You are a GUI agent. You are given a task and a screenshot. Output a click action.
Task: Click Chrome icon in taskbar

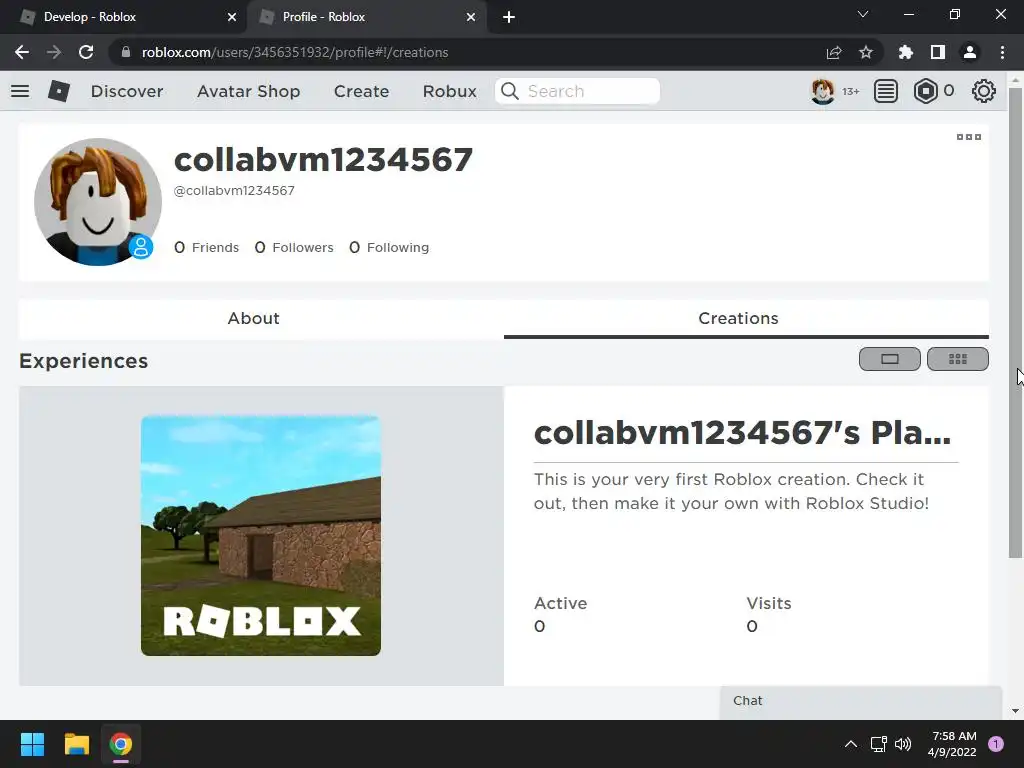click(x=121, y=744)
